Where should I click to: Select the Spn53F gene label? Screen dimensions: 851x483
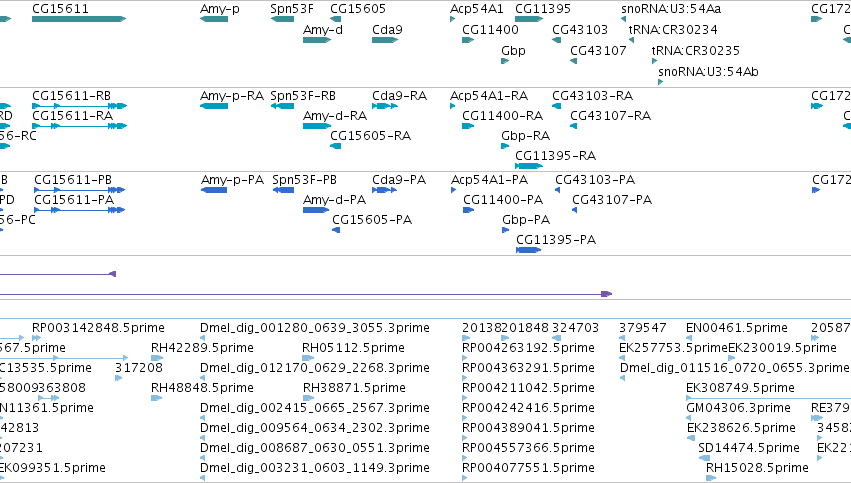click(292, 9)
